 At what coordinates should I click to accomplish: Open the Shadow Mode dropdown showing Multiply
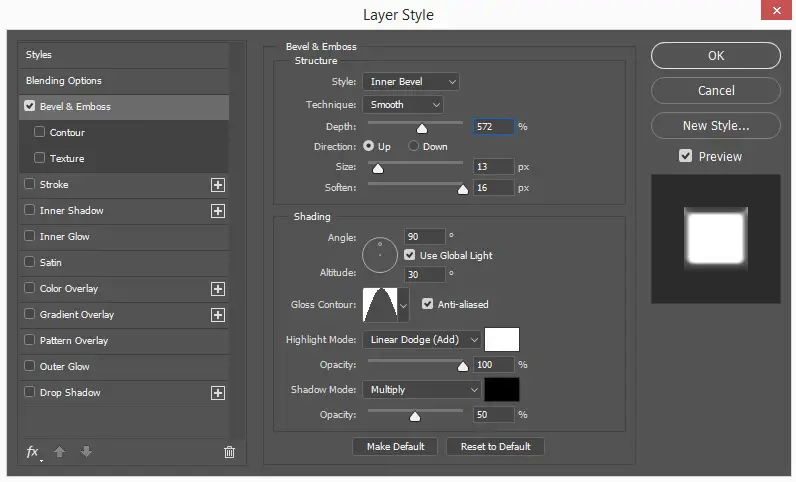pyautogui.click(x=421, y=390)
